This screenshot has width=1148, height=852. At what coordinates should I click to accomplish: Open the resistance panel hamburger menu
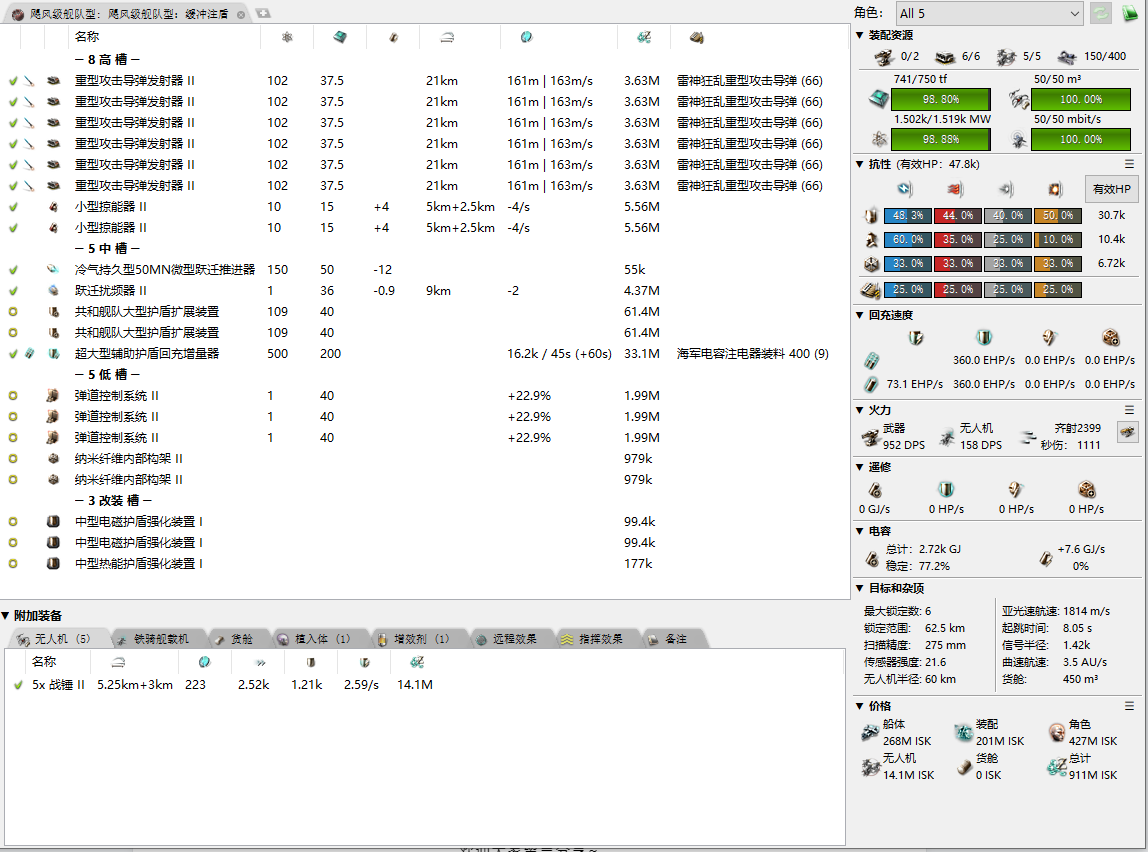click(x=1129, y=164)
